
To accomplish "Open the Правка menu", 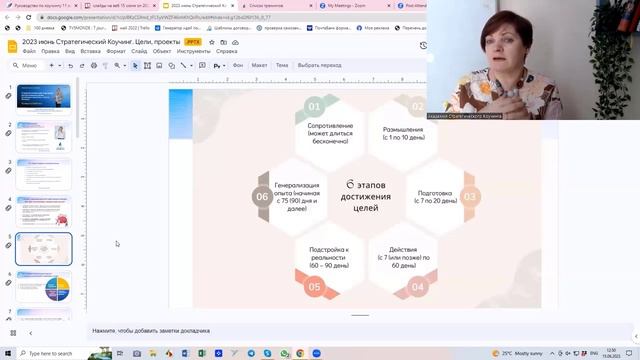I will coord(50,51).
